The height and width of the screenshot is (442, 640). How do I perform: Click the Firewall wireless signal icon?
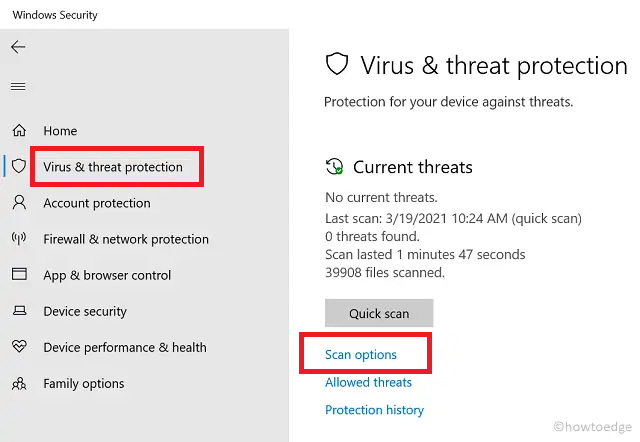coord(19,239)
